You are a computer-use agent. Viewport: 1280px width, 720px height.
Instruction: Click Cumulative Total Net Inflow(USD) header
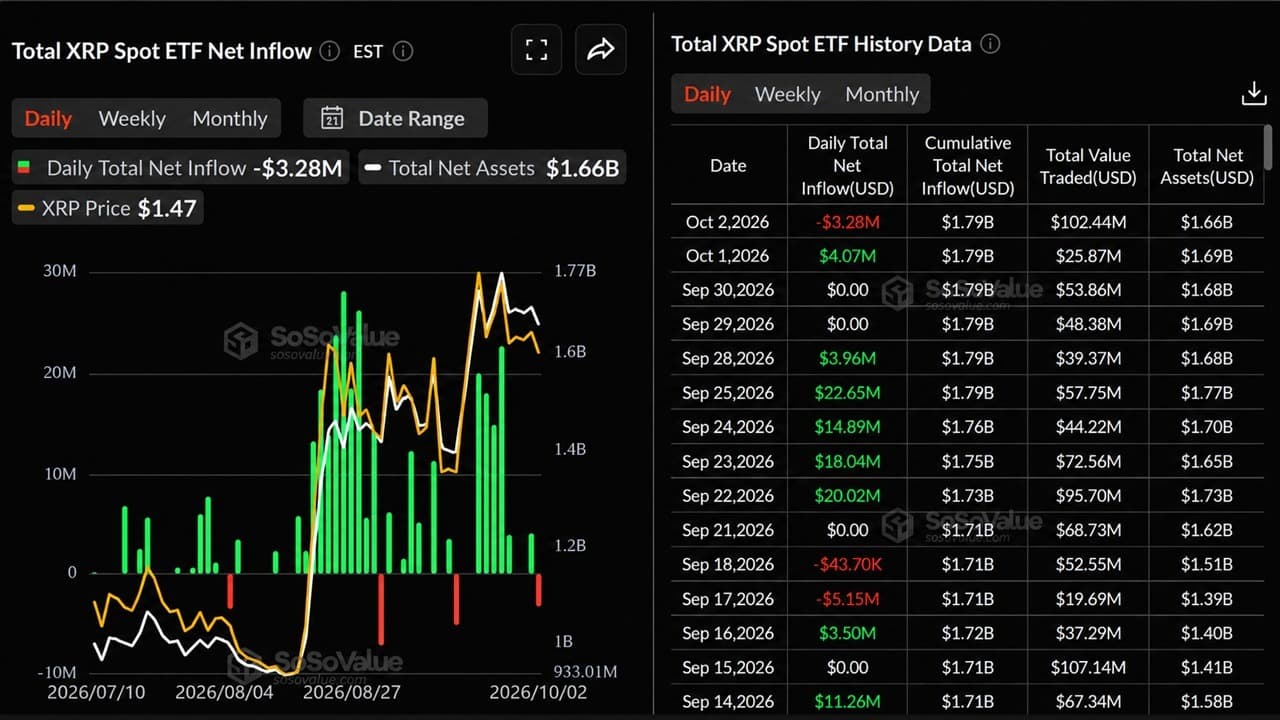tap(967, 166)
